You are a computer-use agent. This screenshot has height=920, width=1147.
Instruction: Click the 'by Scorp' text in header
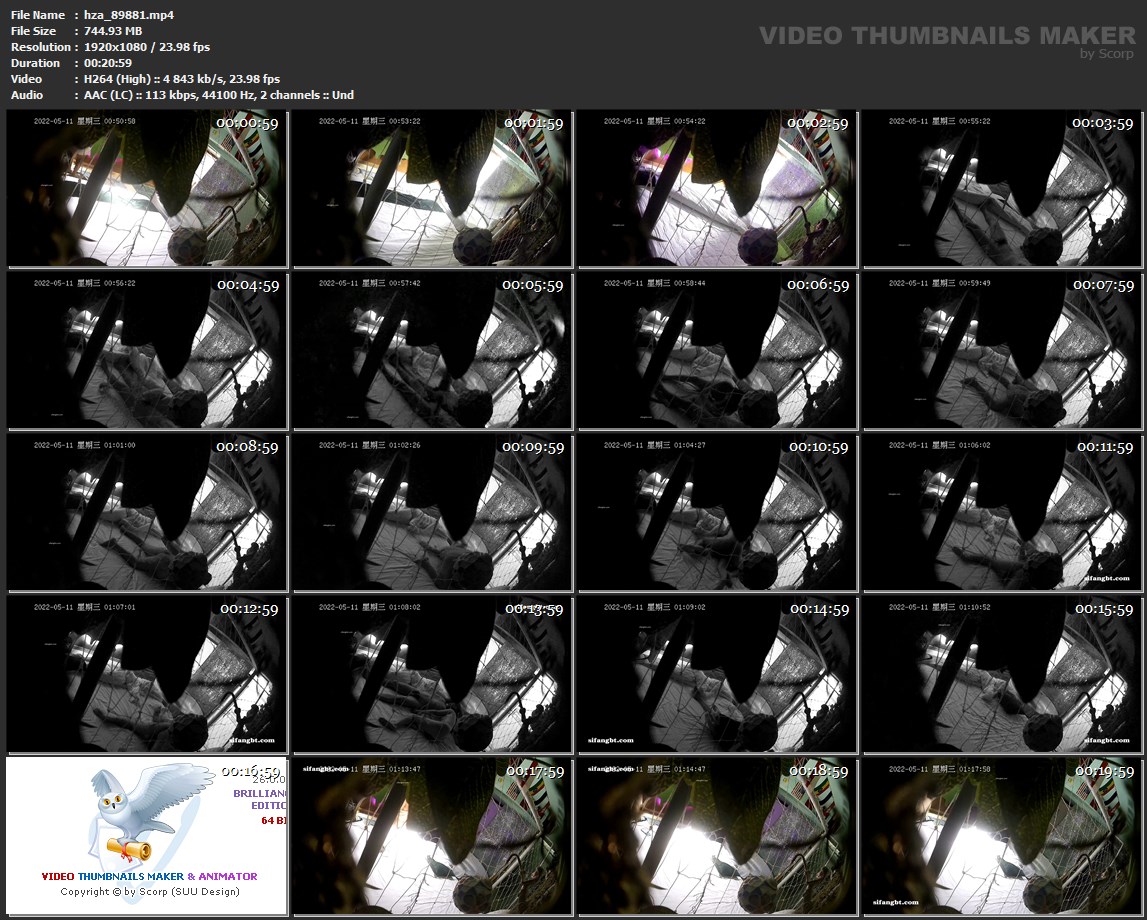pyautogui.click(x=1108, y=55)
